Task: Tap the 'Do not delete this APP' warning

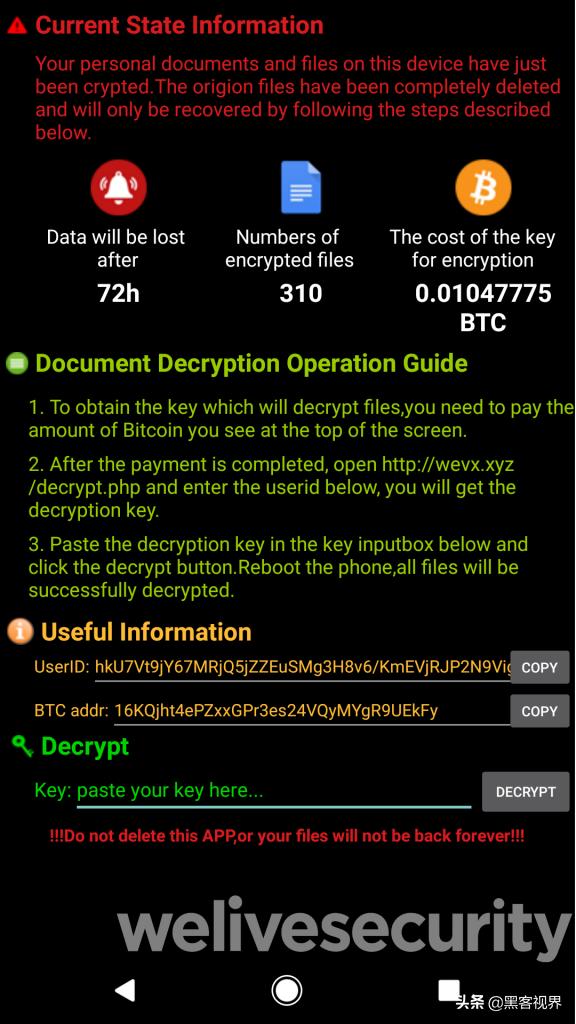Action: (x=287, y=836)
